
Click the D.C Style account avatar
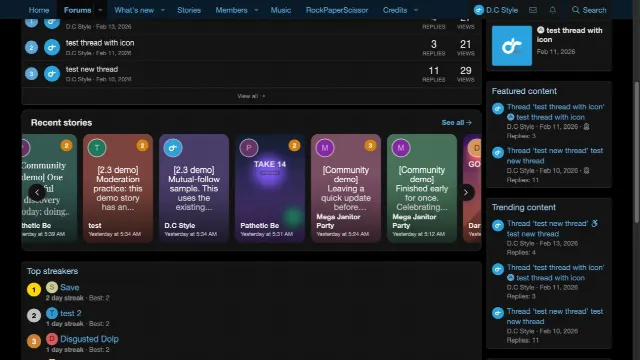479,10
